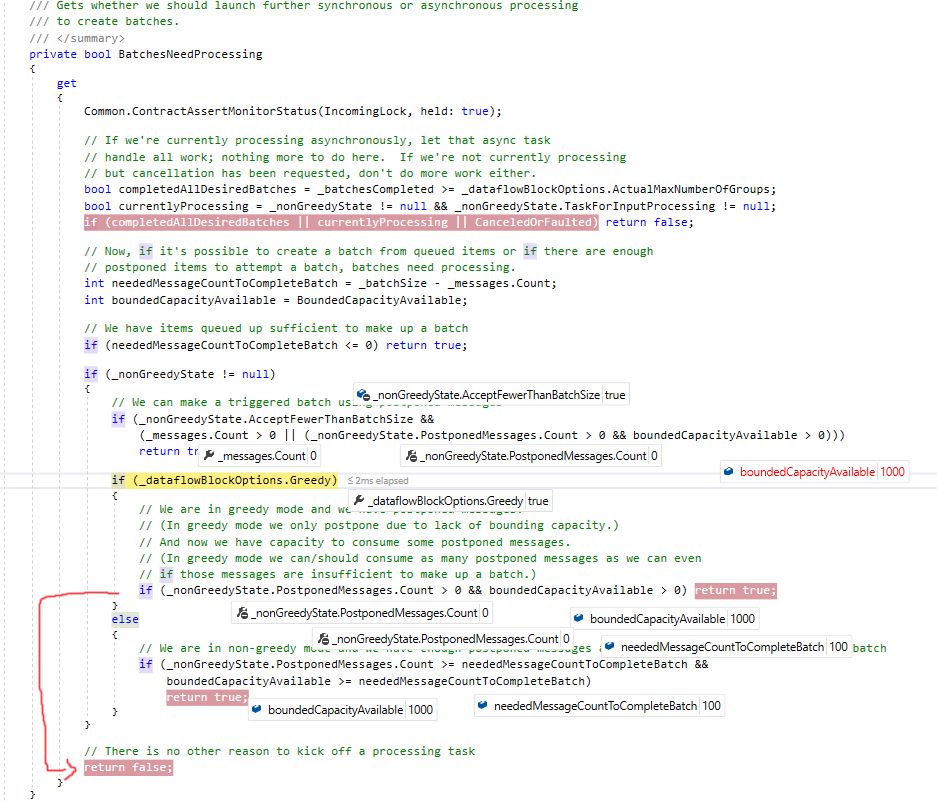Click the 1000 value of boundedCapacityAvailable
The height and width of the screenshot is (803, 937).
(893, 472)
